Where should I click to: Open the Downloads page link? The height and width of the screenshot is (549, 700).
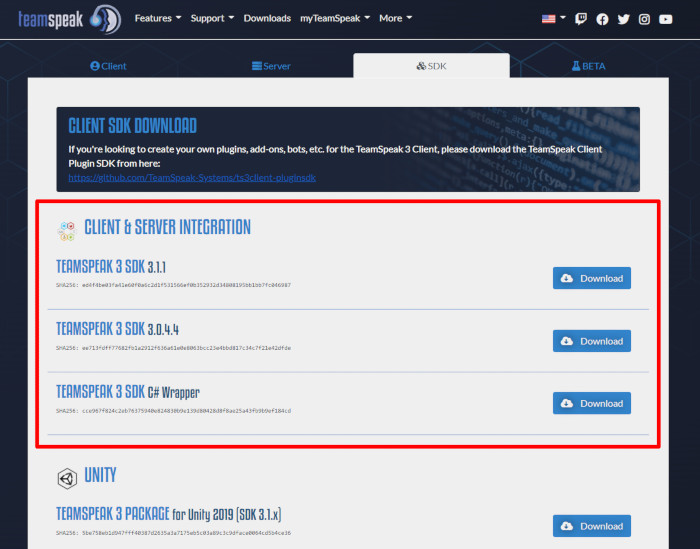(x=267, y=18)
